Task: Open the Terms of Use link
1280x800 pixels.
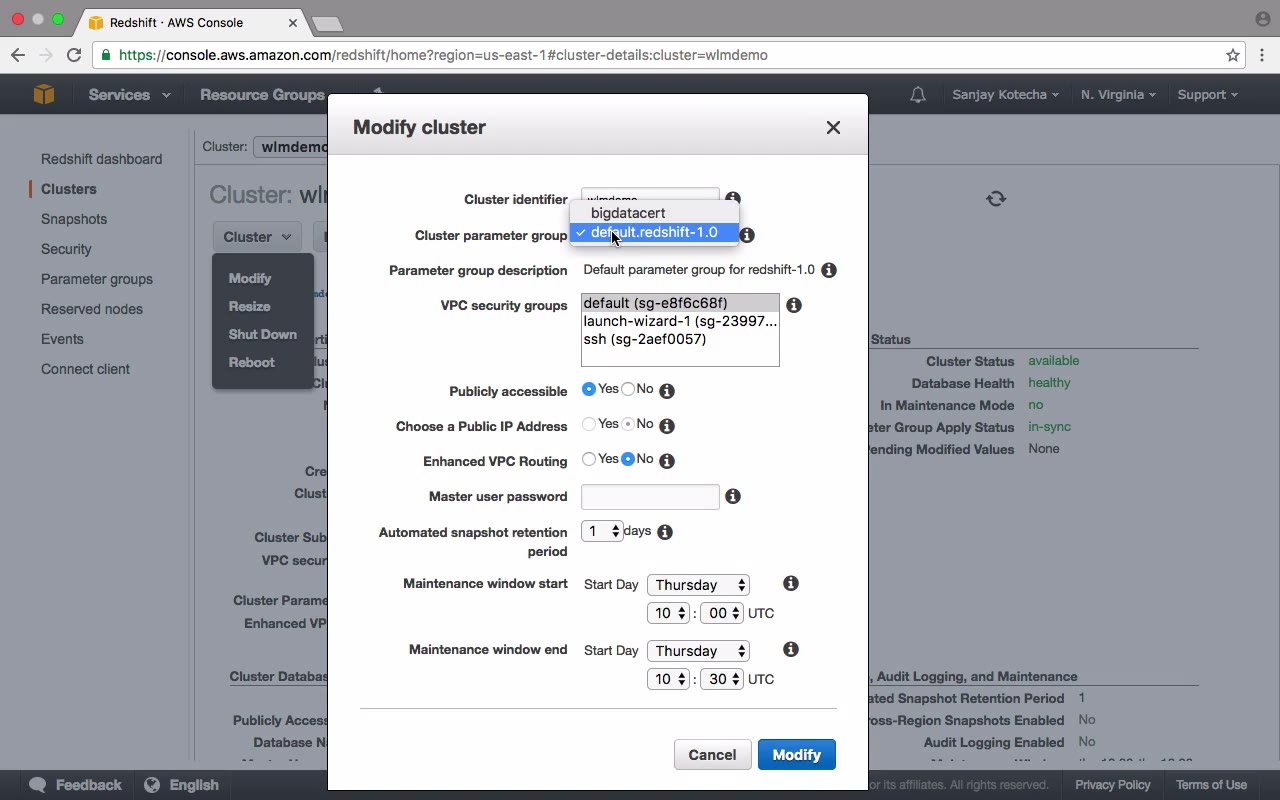Action: pos(1211,785)
